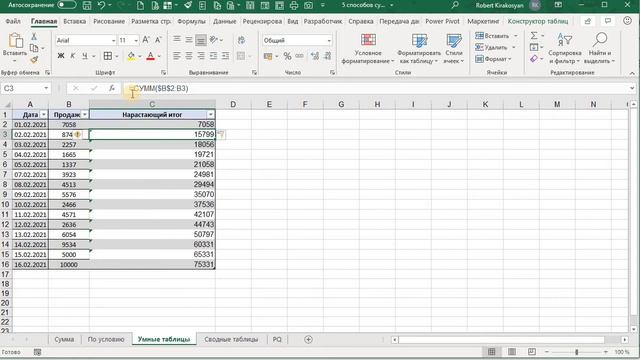The width and height of the screenshot is (640, 360).
Task: Open the Файл tab
Action: (x=13, y=21)
